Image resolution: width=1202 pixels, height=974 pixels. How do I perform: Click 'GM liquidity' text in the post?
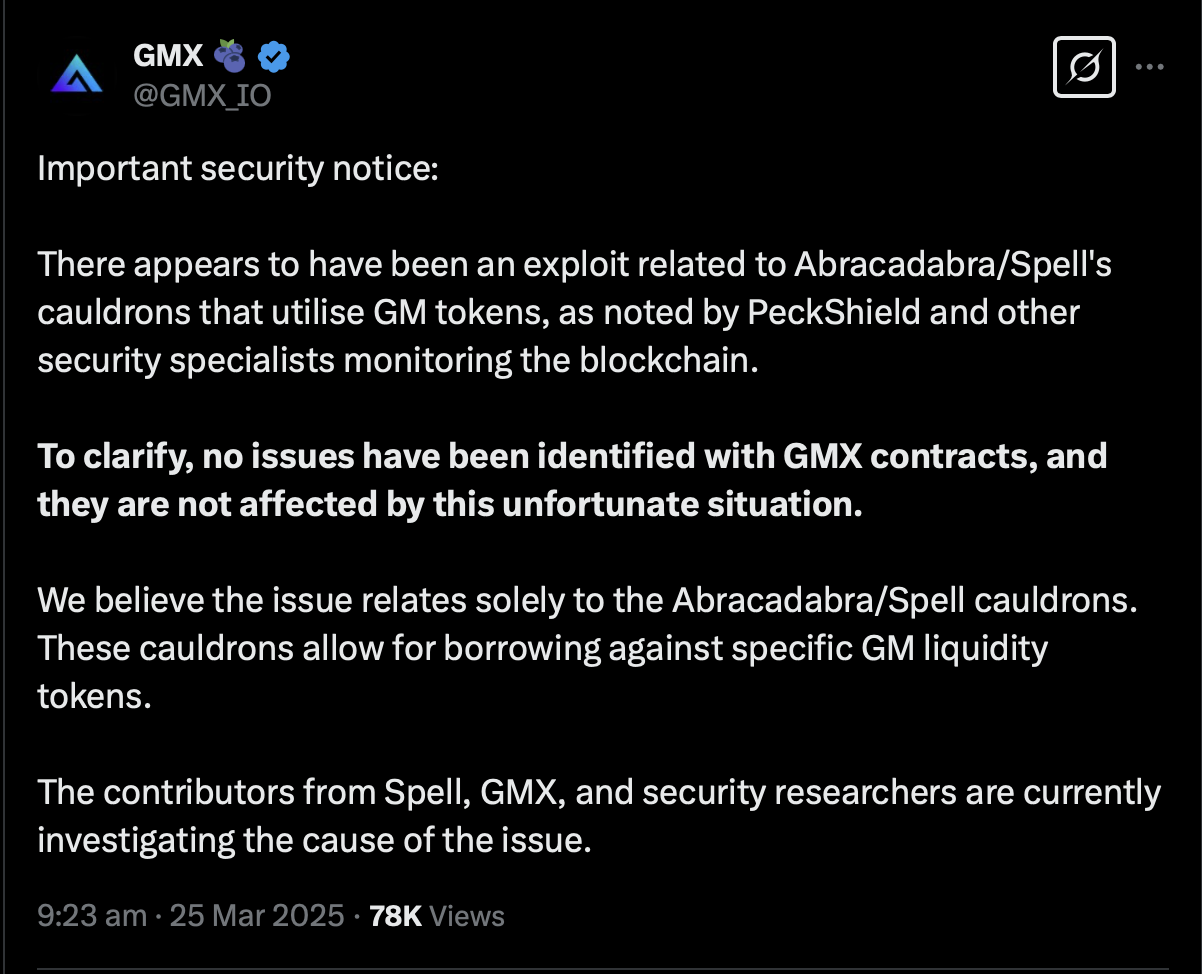tap(954, 648)
